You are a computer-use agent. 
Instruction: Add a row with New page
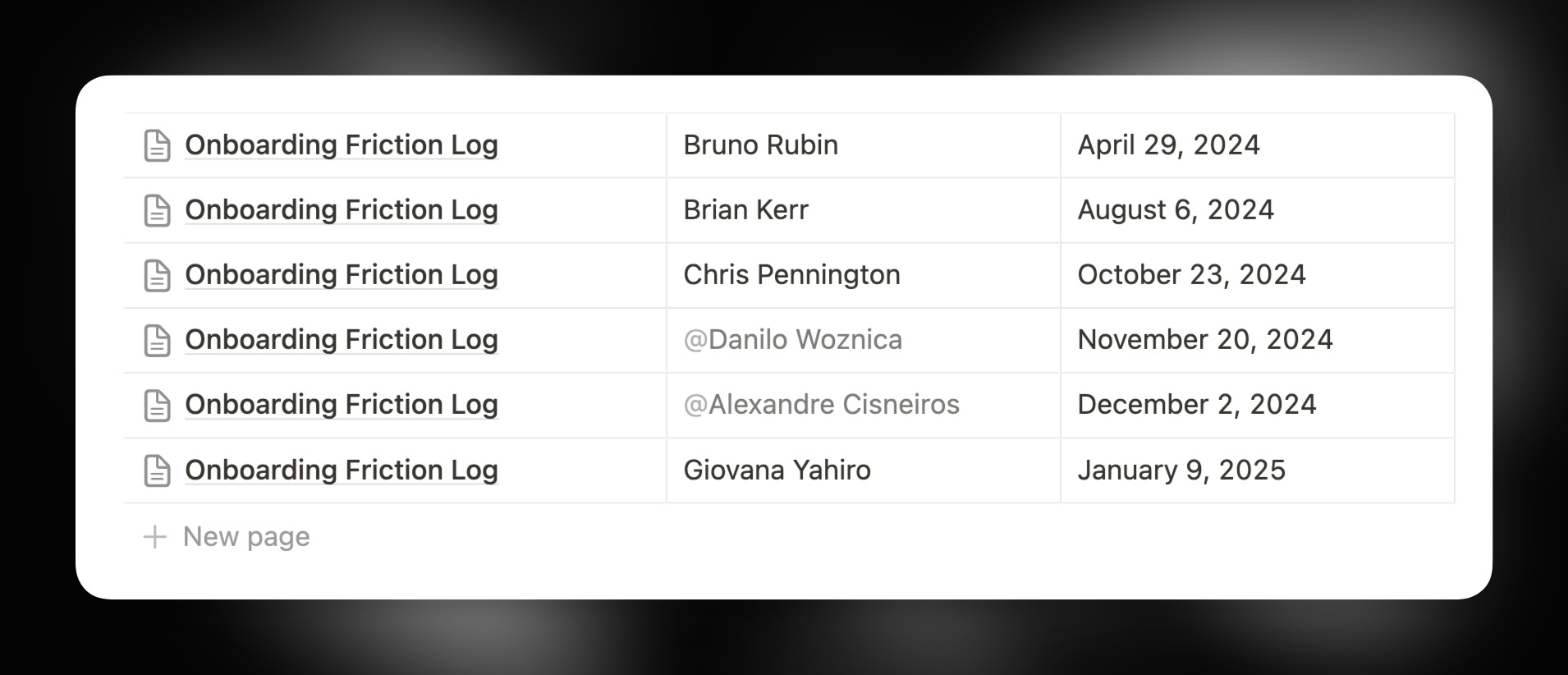pyautogui.click(x=246, y=537)
